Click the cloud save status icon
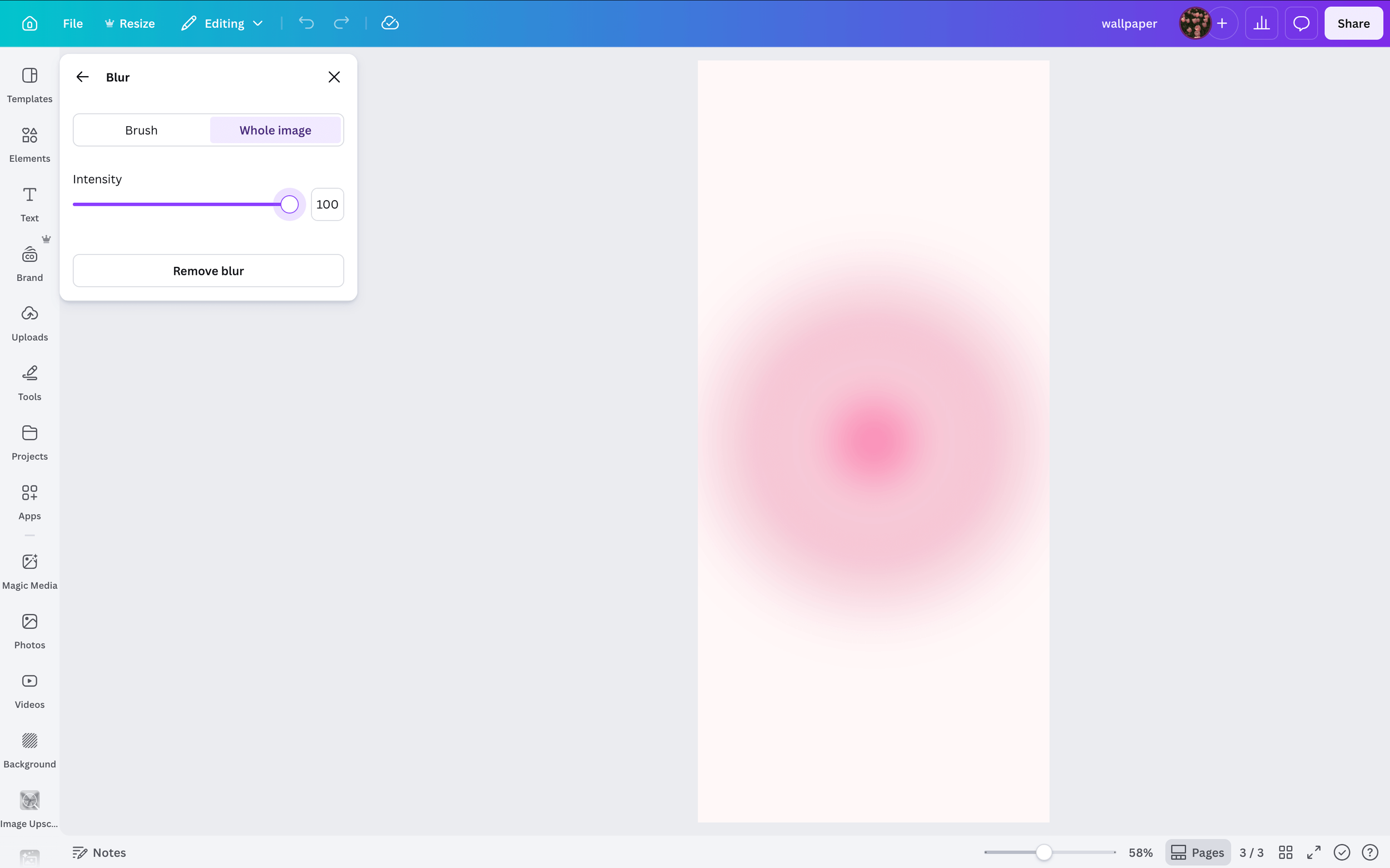1390x868 pixels. point(390,23)
